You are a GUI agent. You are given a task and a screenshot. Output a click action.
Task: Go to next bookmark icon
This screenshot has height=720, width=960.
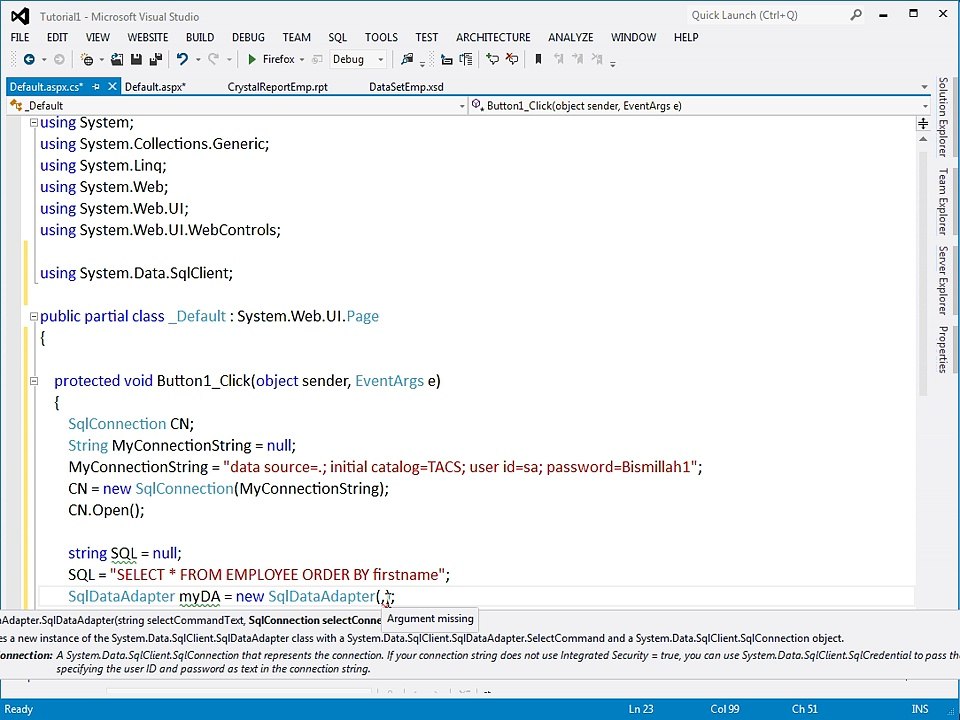coord(577,59)
